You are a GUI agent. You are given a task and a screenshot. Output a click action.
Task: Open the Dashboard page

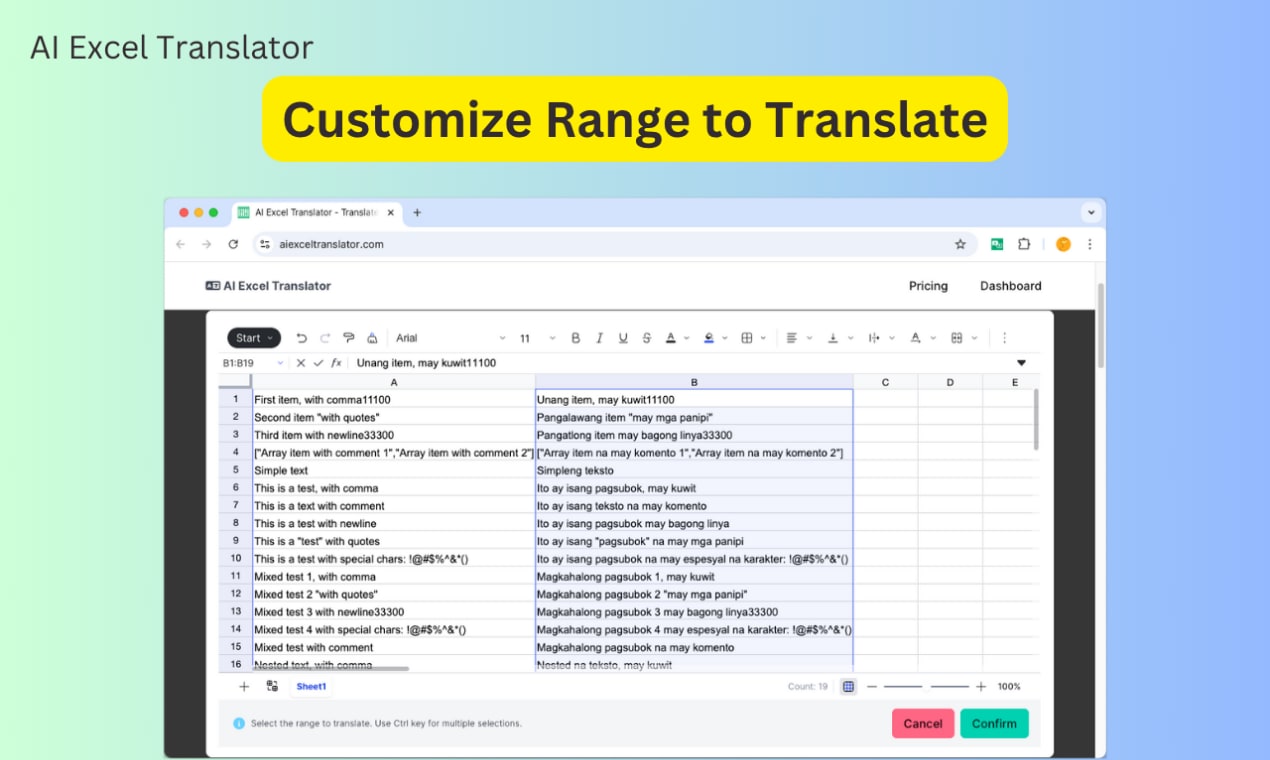click(x=1010, y=286)
